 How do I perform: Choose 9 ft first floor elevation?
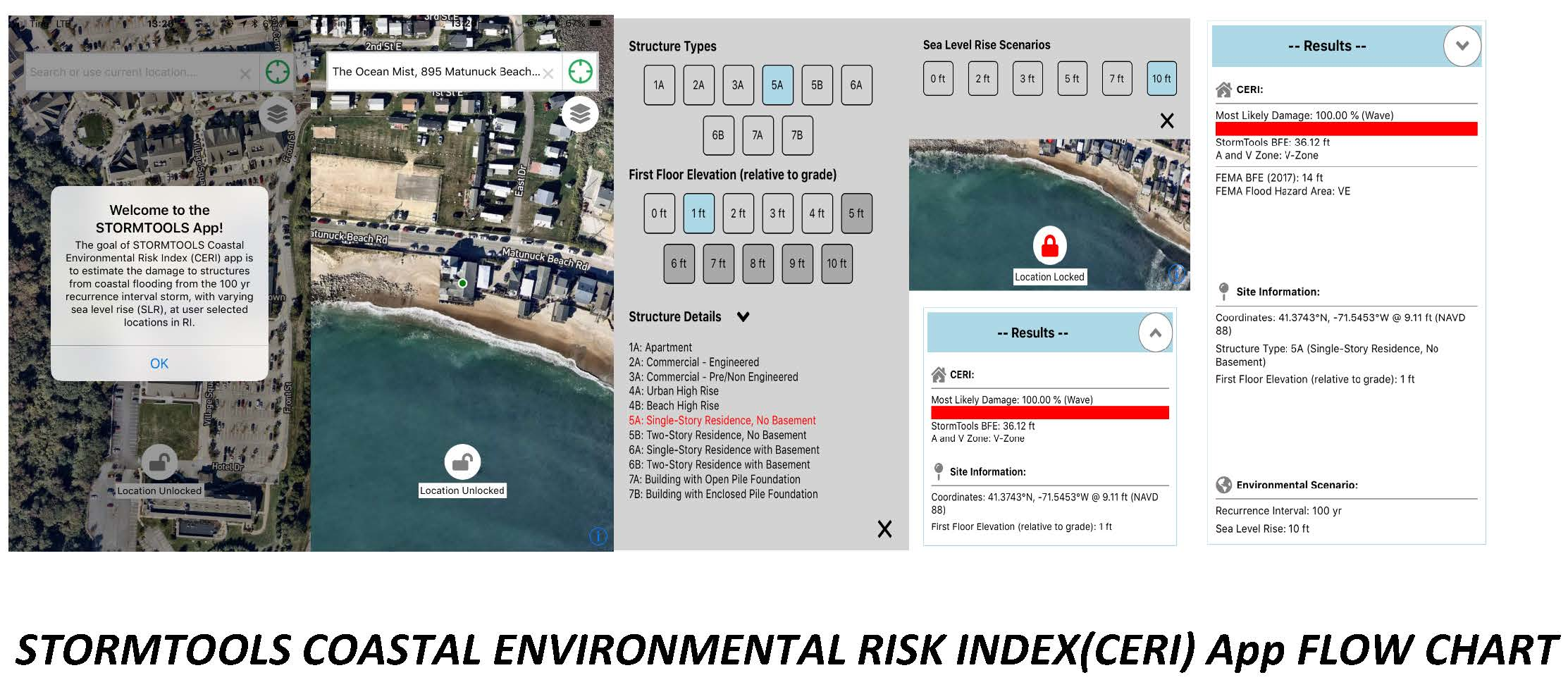coord(797,264)
